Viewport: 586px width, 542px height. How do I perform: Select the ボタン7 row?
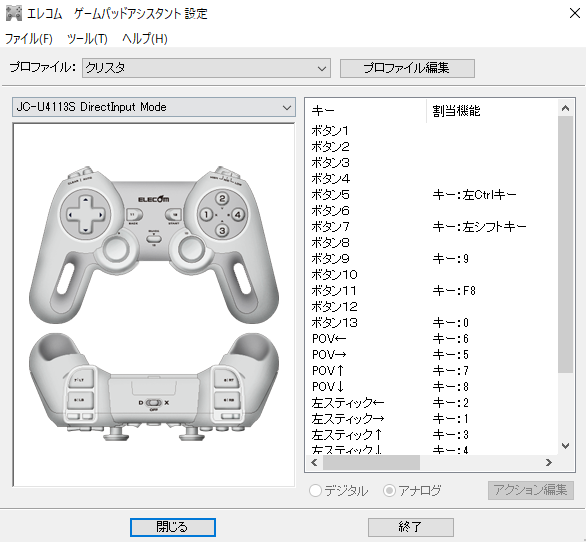pyautogui.click(x=432, y=227)
